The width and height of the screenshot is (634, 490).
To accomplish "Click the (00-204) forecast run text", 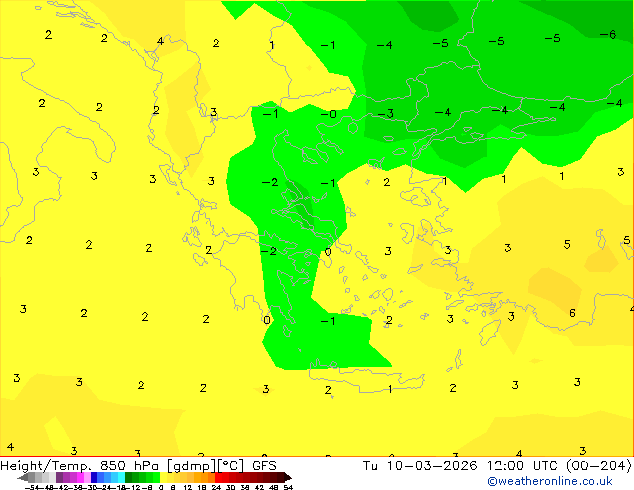I will coord(598,466).
